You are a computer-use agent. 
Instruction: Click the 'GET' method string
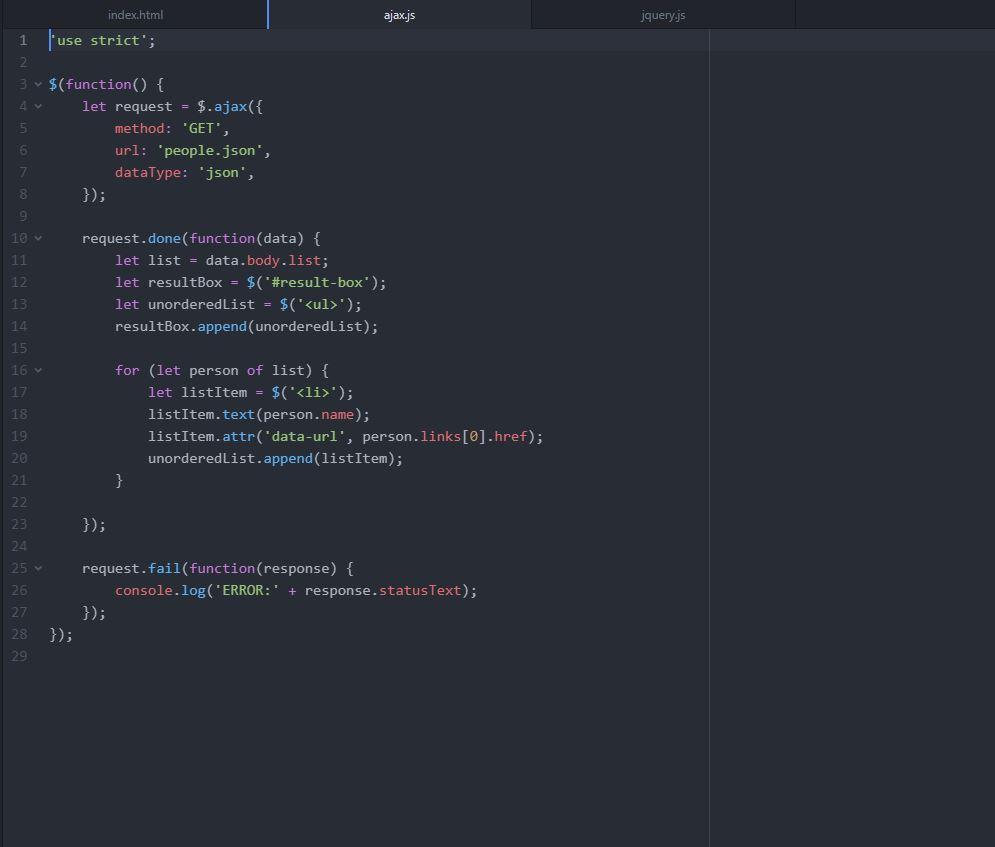(201, 129)
